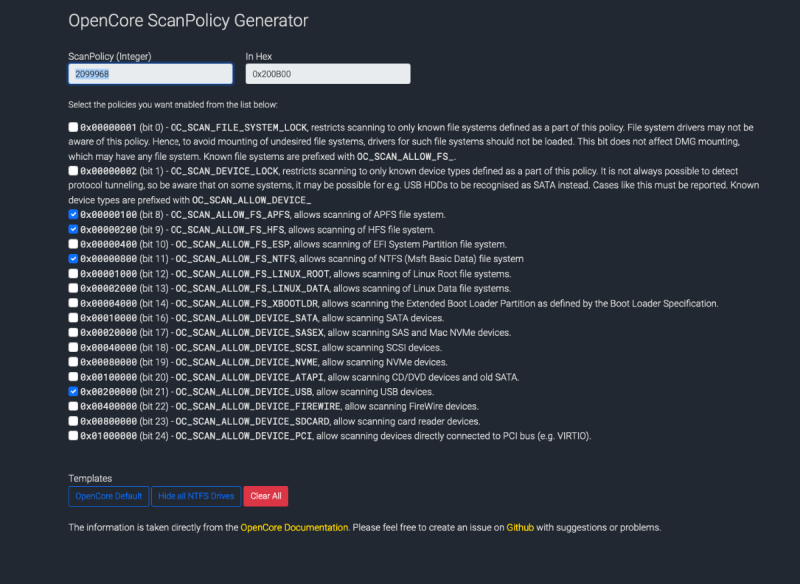Apply the OpenCore Default template

(108, 496)
